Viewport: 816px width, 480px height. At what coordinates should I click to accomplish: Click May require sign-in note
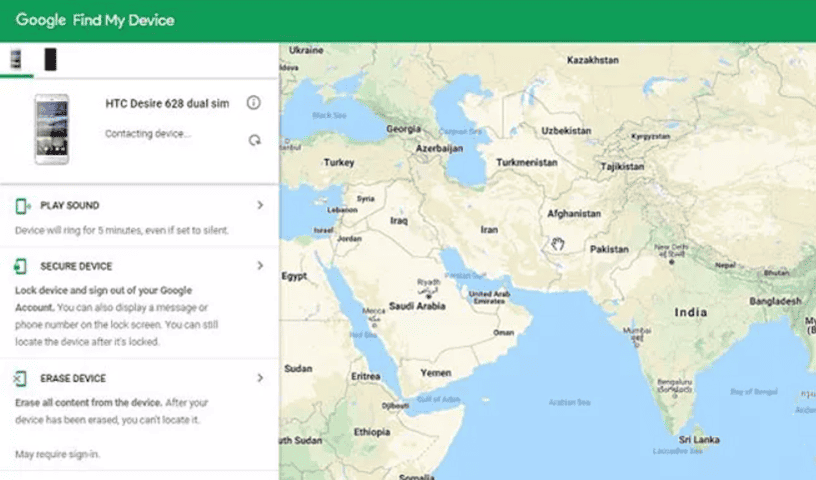[57, 454]
